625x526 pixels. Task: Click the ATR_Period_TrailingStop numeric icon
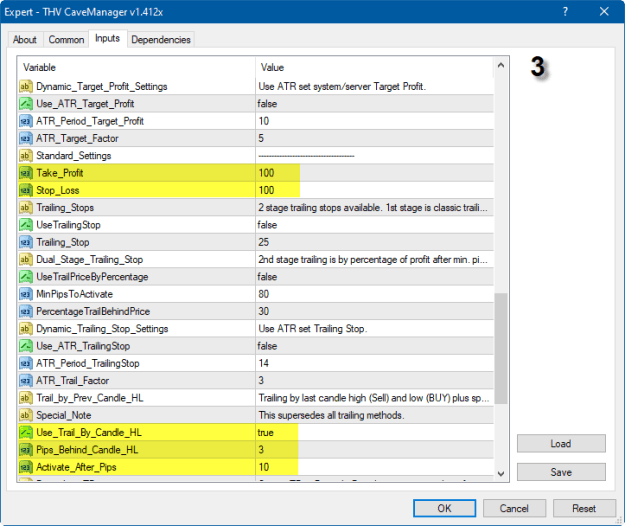(x=25, y=363)
